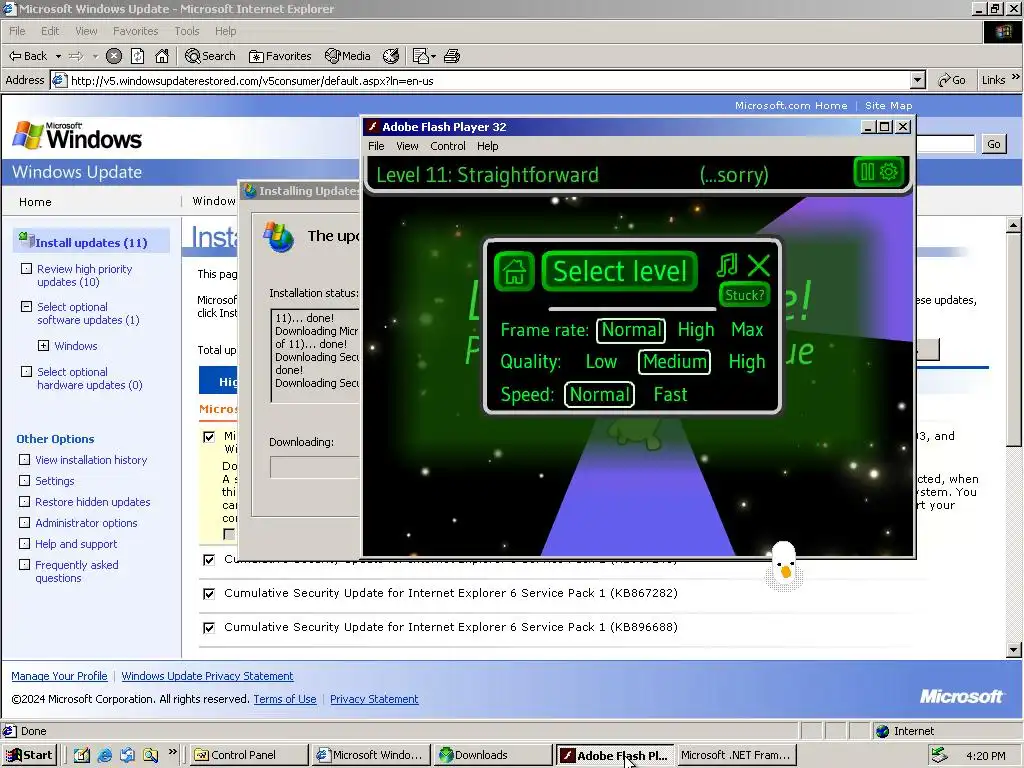Set quality option to High

(x=746, y=362)
